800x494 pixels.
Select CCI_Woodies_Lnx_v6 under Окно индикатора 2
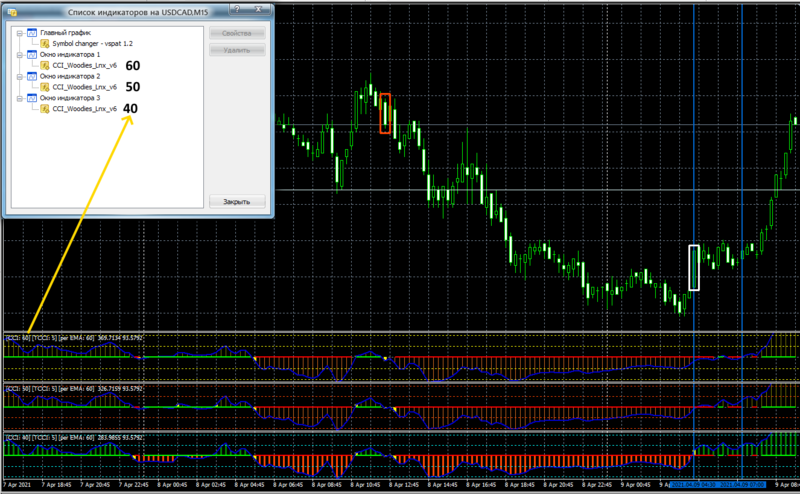(84, 87)
